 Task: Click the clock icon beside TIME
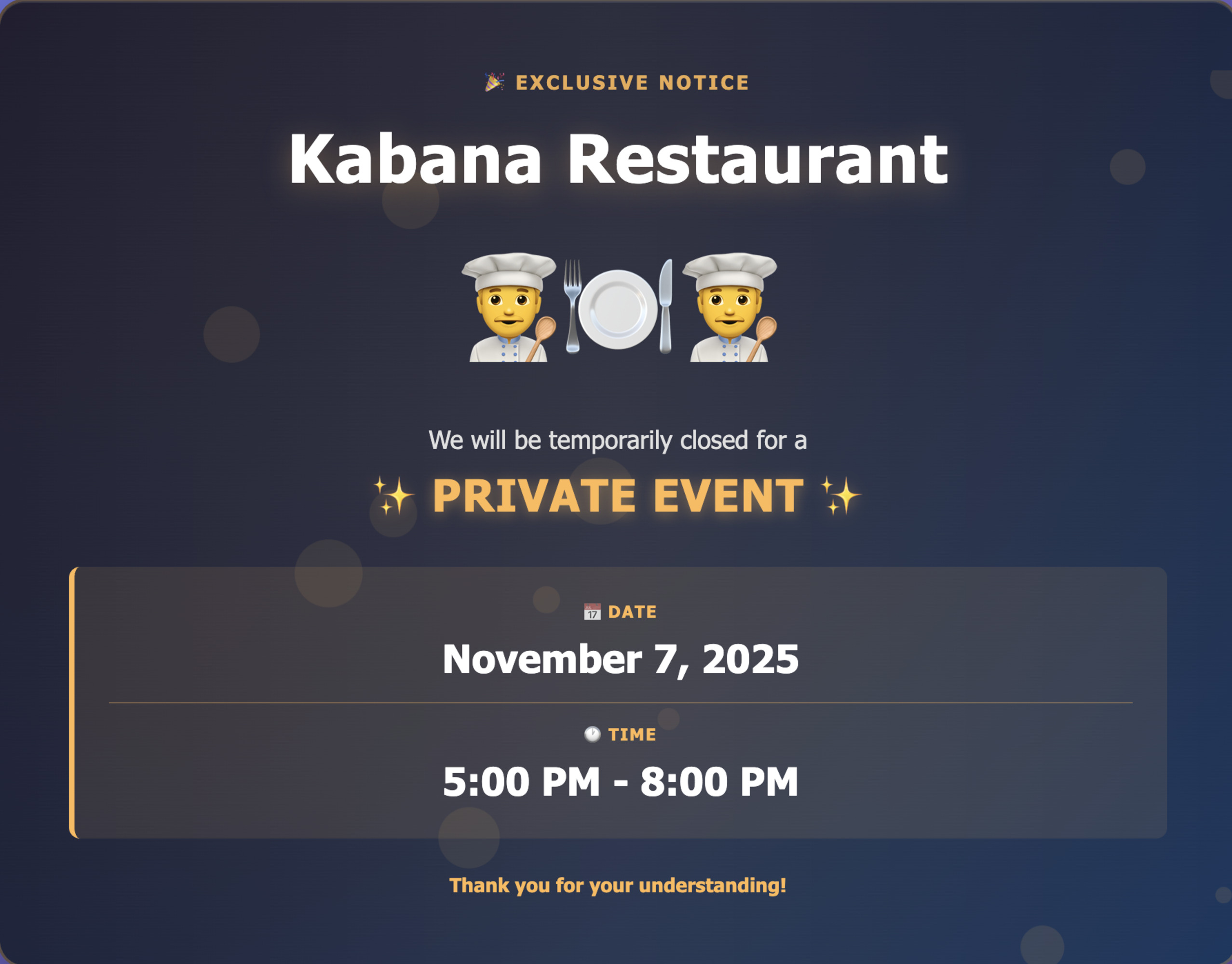coord(592,734)
